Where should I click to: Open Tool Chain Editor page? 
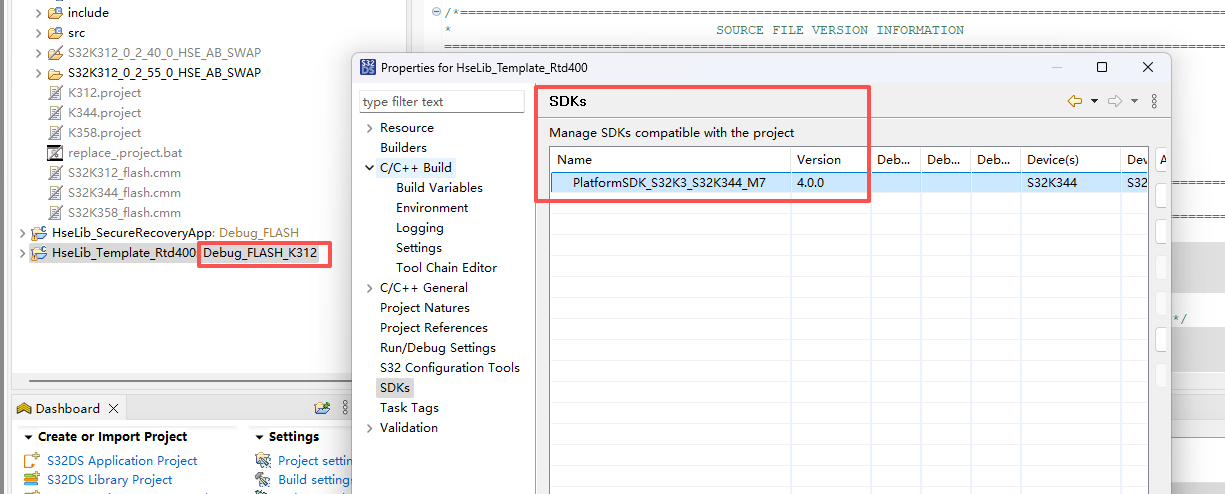[x=446, y=268]
